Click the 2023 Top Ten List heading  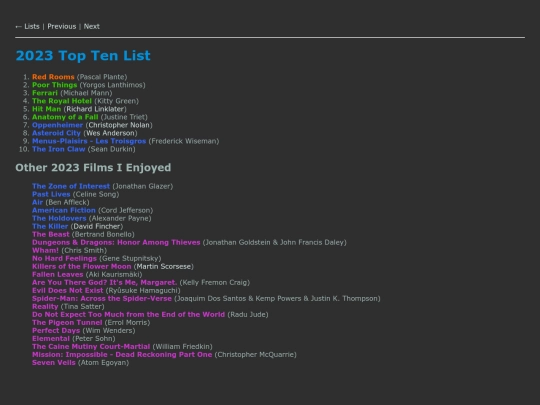(83, 55)
